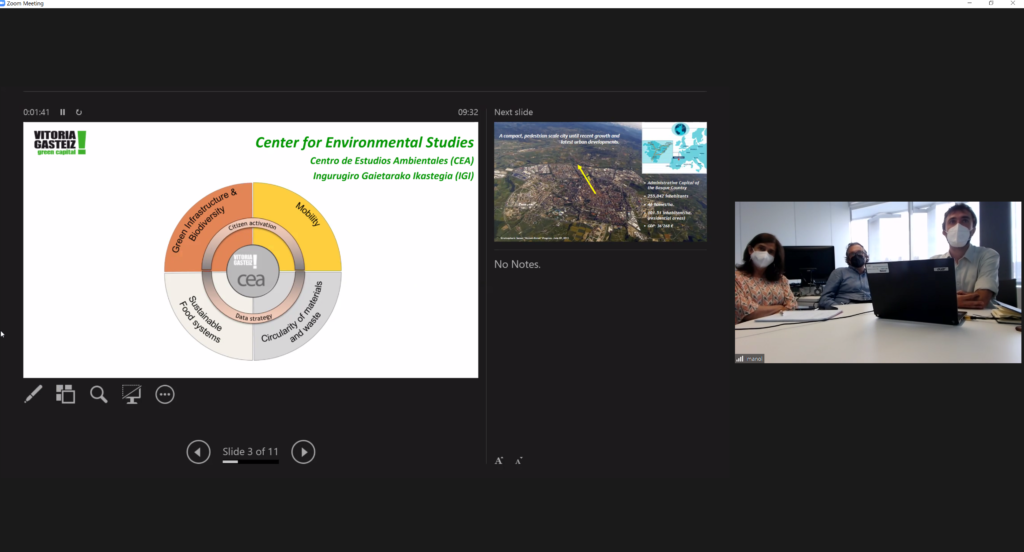Advance to the next slide arrow
The width and height of the screenshot is (1024, 552).
pos(303,452)
